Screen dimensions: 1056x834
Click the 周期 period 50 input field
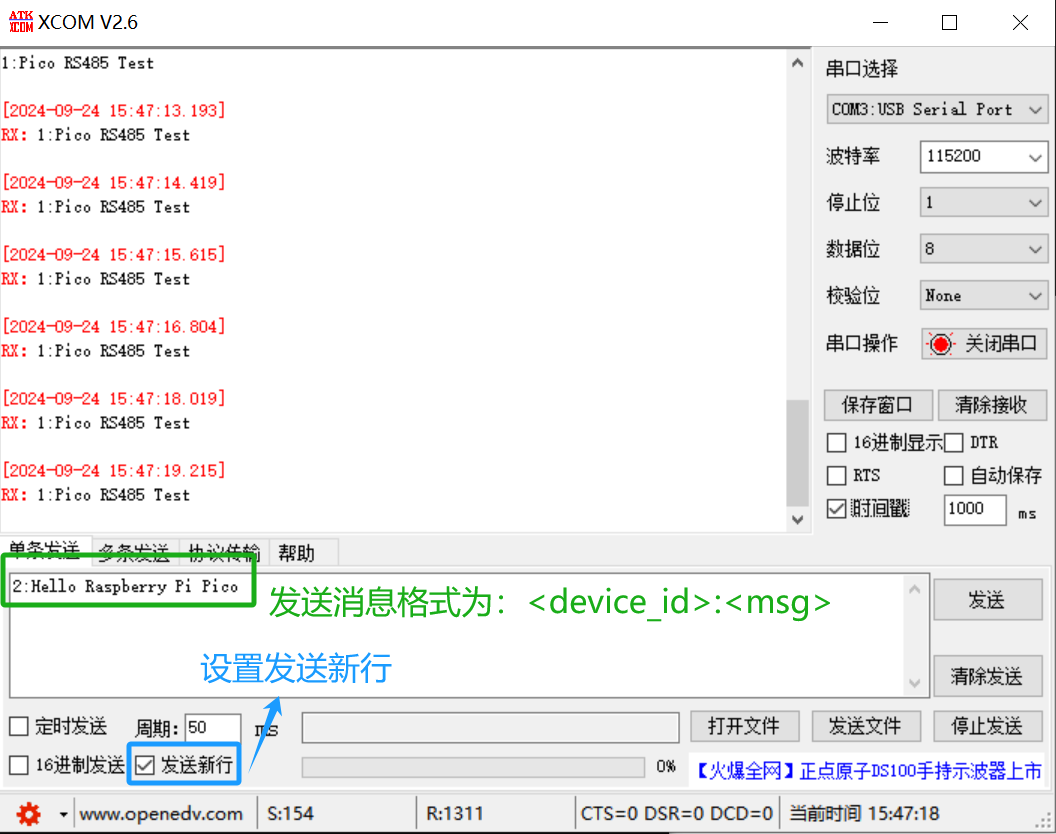[x=213, y=728]
